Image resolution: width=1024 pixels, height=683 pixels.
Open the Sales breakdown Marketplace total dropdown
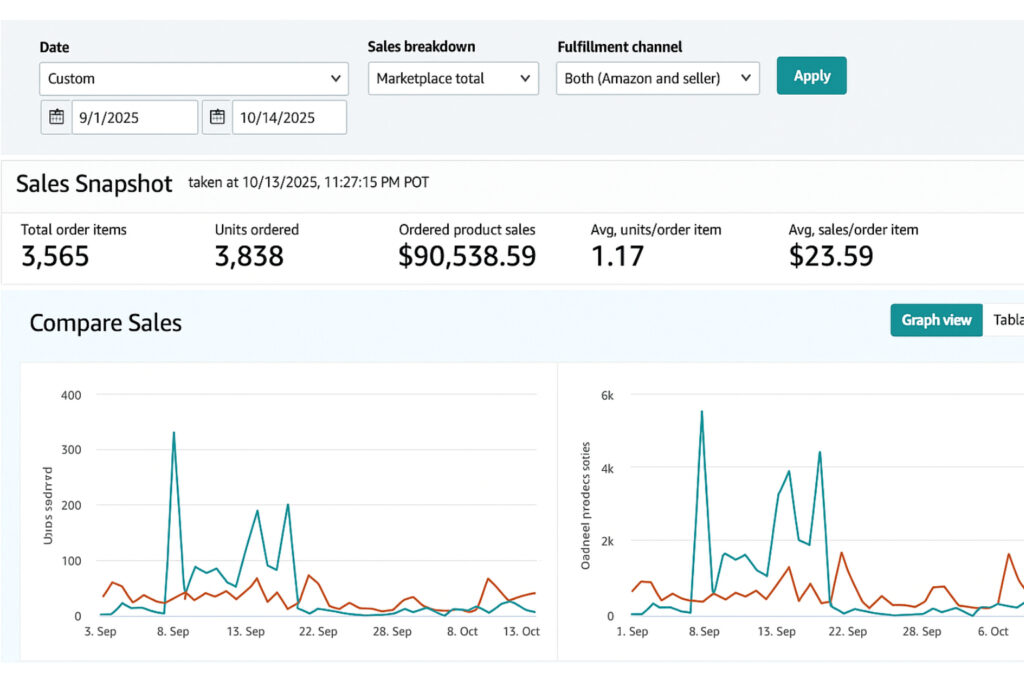tap(453, 78)
